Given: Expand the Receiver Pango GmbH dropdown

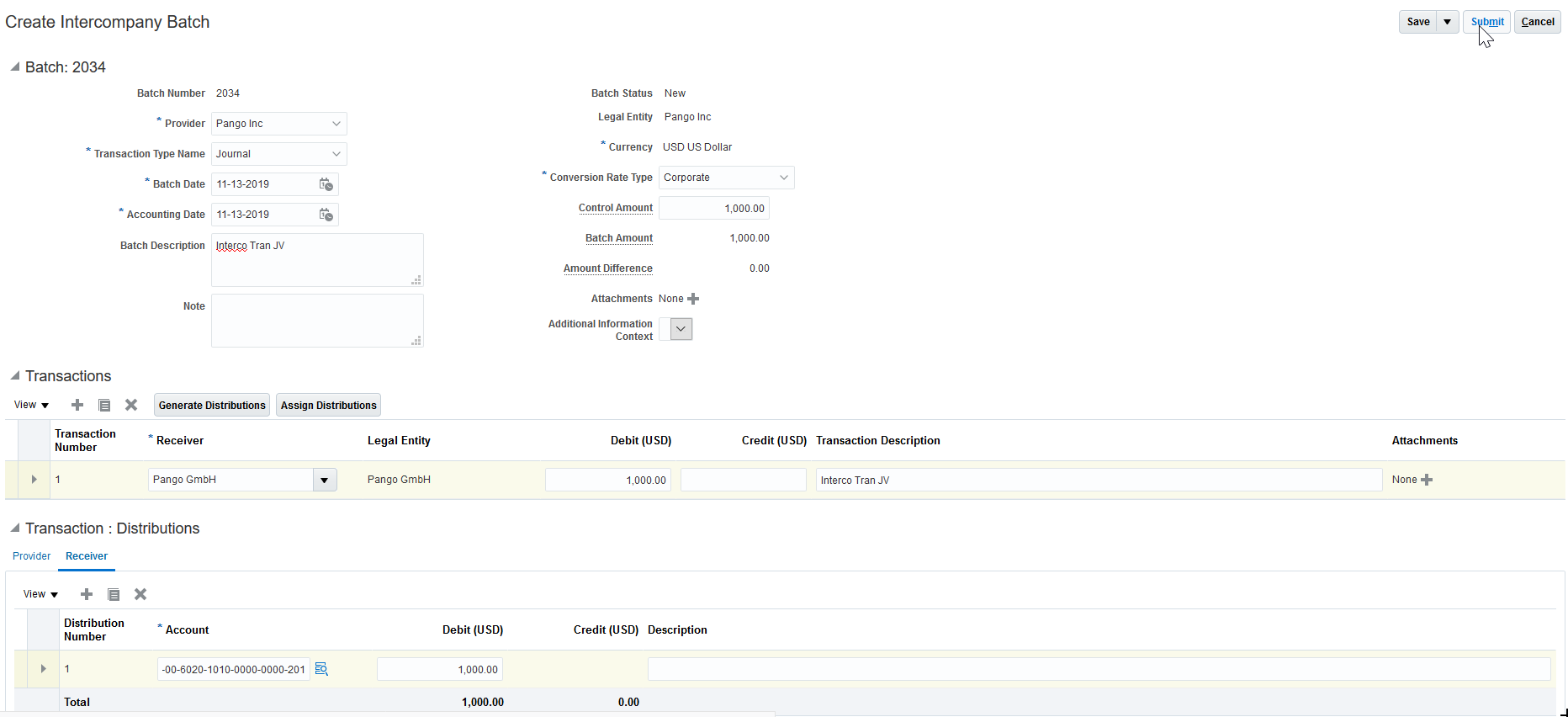Looking at the screenshot, I should 325,480.
